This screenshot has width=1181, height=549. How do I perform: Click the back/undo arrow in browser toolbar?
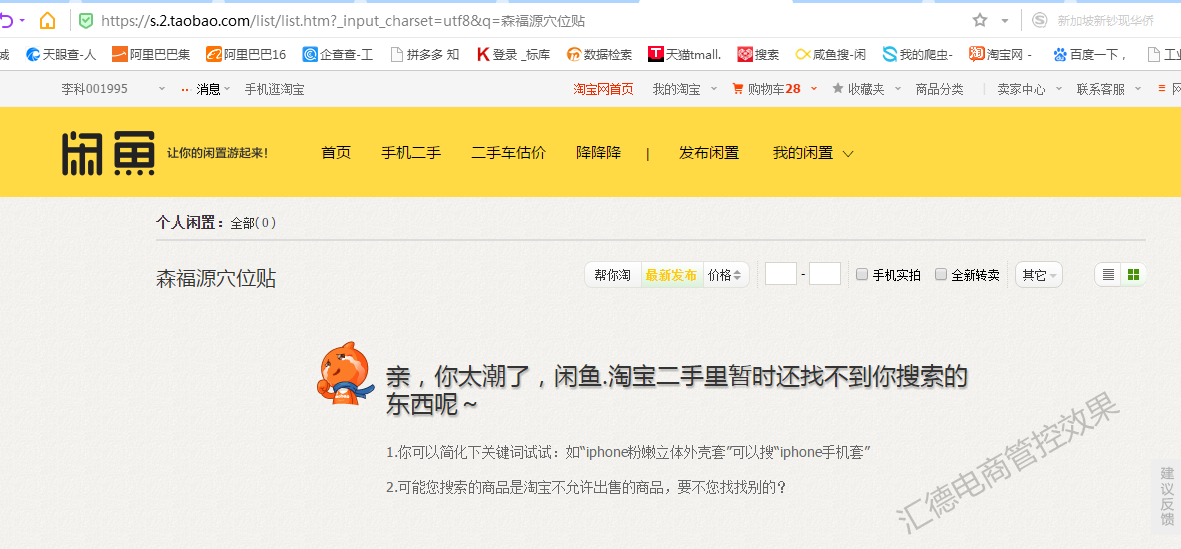8,20
